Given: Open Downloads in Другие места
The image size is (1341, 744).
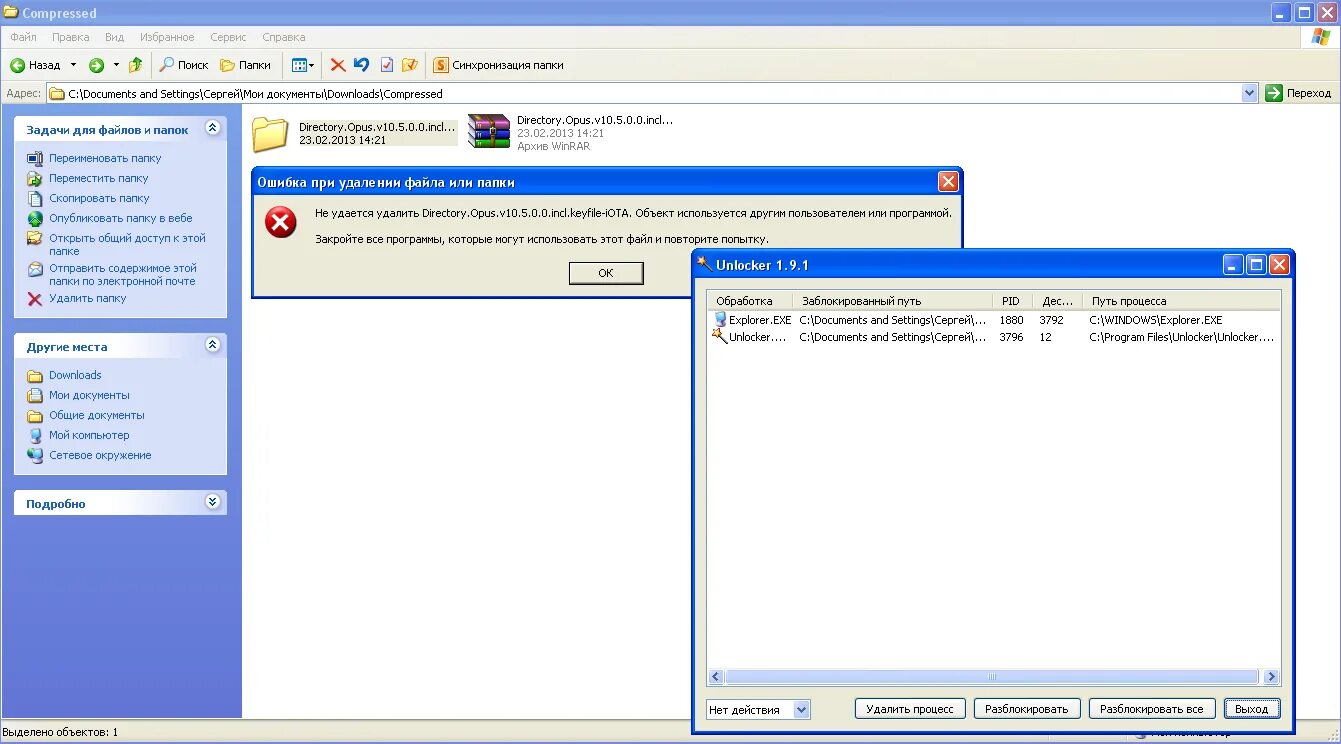Looking at the screenshot, I should (x=75, y=375).
